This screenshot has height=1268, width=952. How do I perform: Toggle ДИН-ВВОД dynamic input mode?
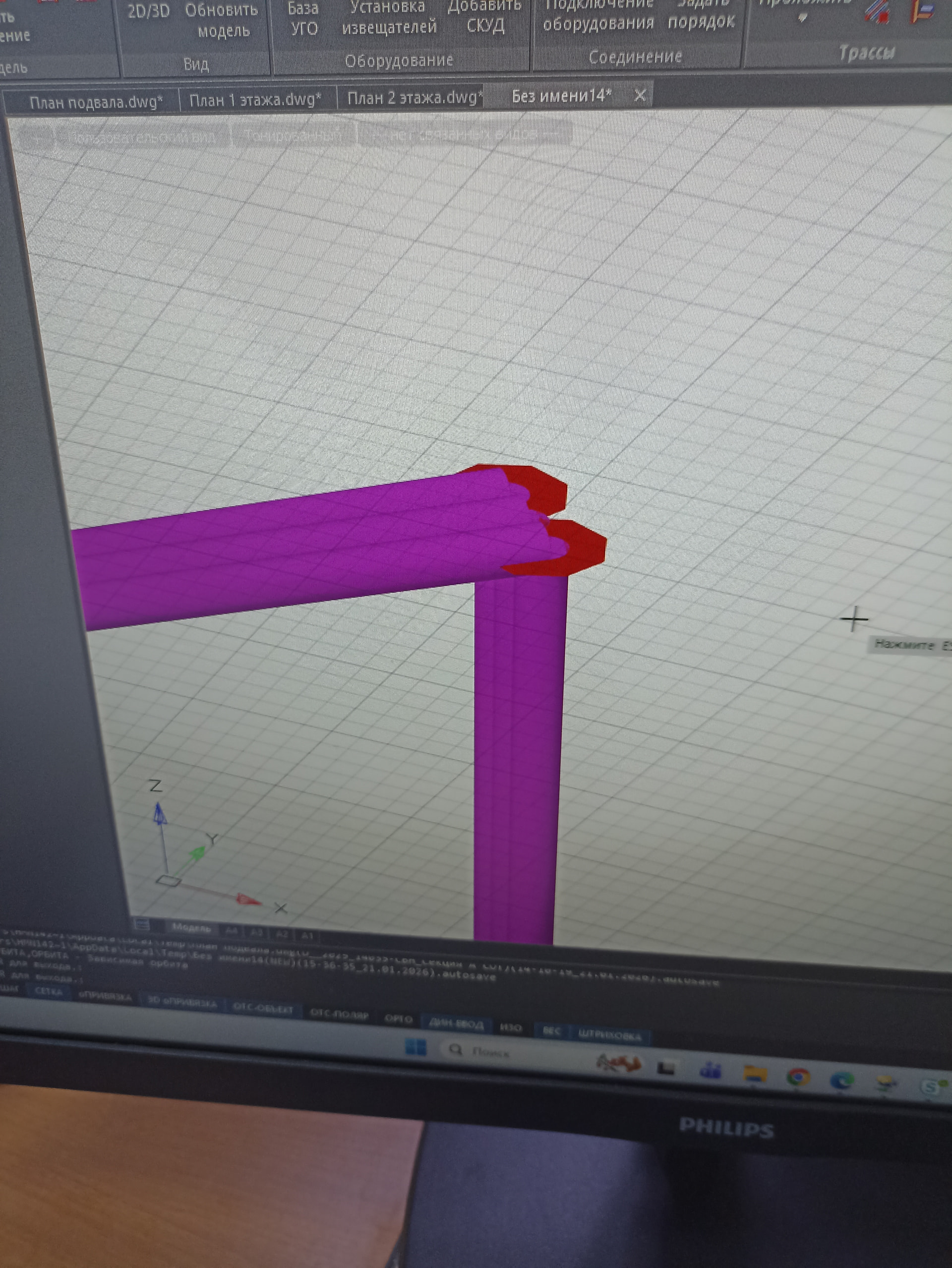pyautogui.click(x=457, y=1024)
